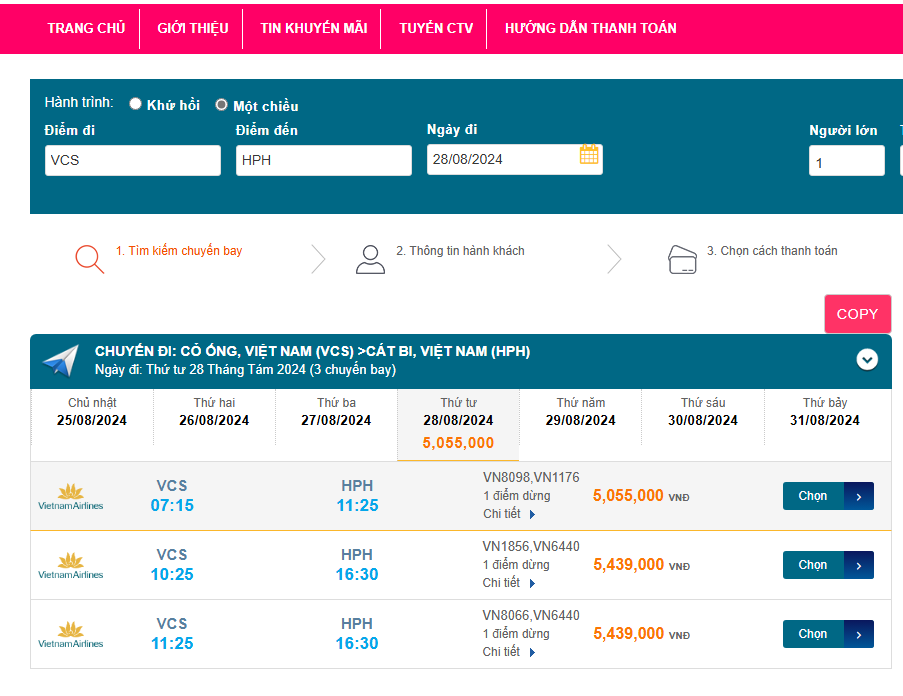Expand Chi tiết for flight VN8066,VN6440
The image size is (903, 696).
(x=509, y=652)
